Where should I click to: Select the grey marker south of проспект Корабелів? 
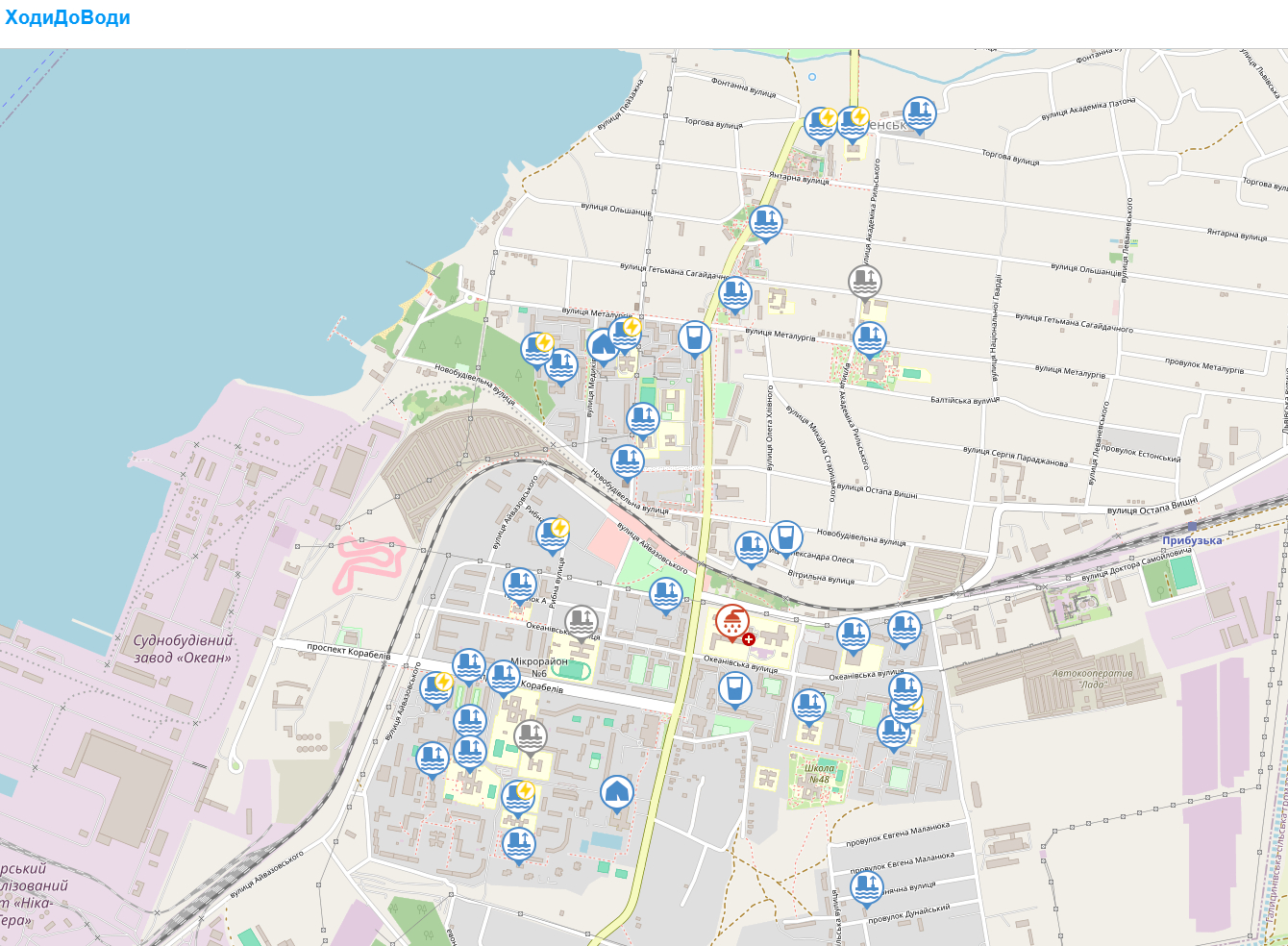click(x=530, y=736)
